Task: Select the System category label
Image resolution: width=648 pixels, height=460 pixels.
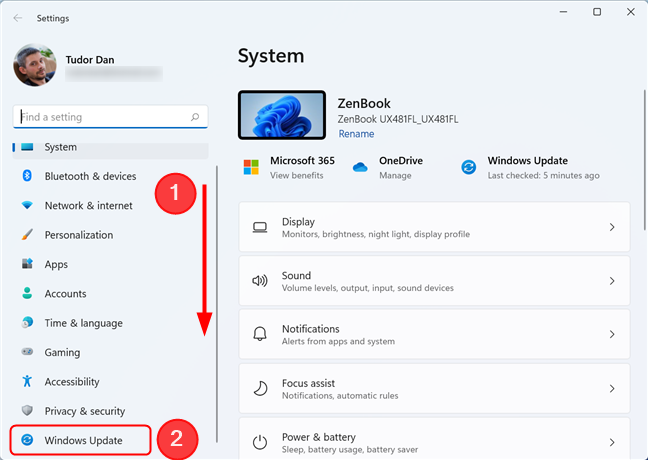Action: pyautogui.click(x=61, y=147)
